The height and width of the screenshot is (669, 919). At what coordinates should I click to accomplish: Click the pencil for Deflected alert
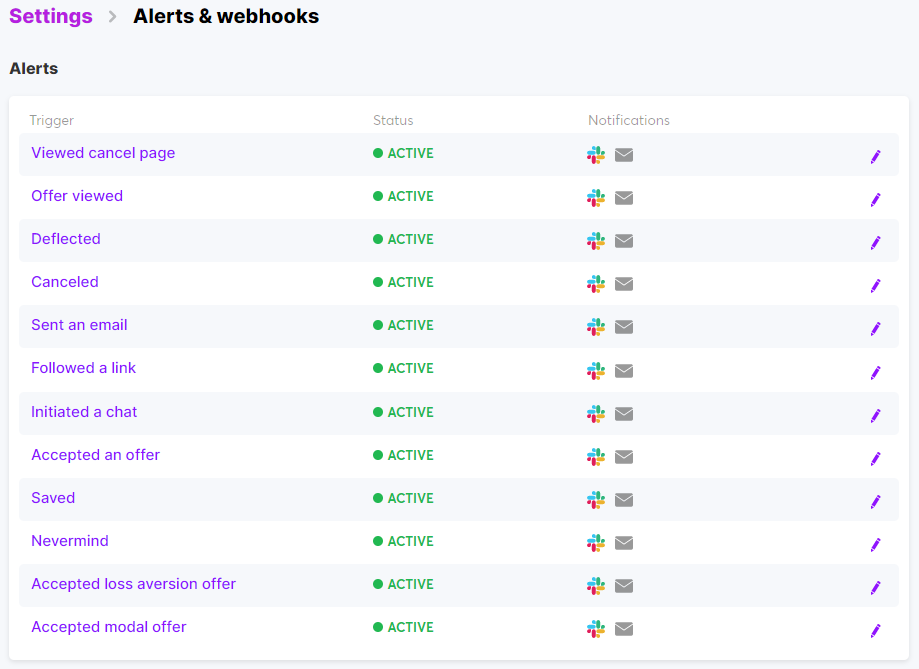(876, 242)
